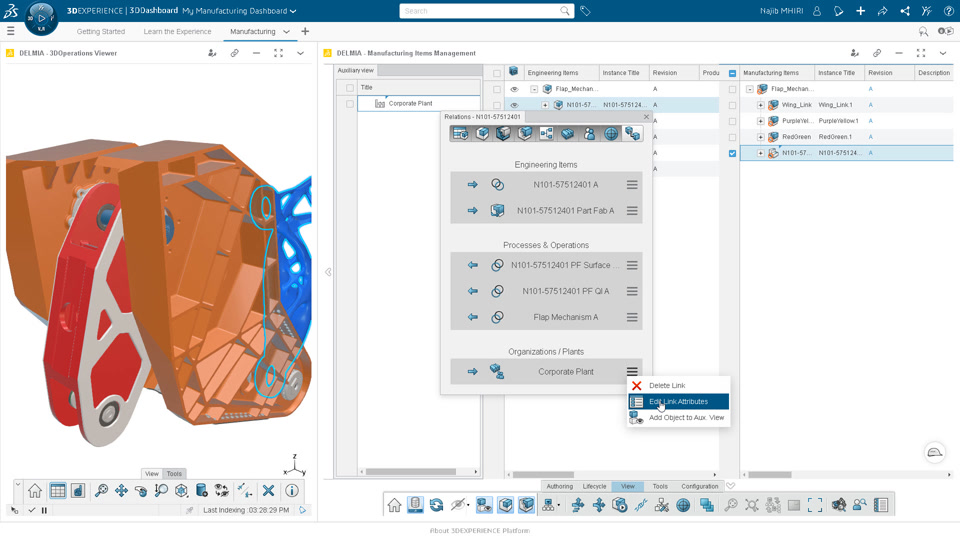Pause the simulation in viewer status bar
Viewport: 960px width, 540px height.
coord(44,510)
